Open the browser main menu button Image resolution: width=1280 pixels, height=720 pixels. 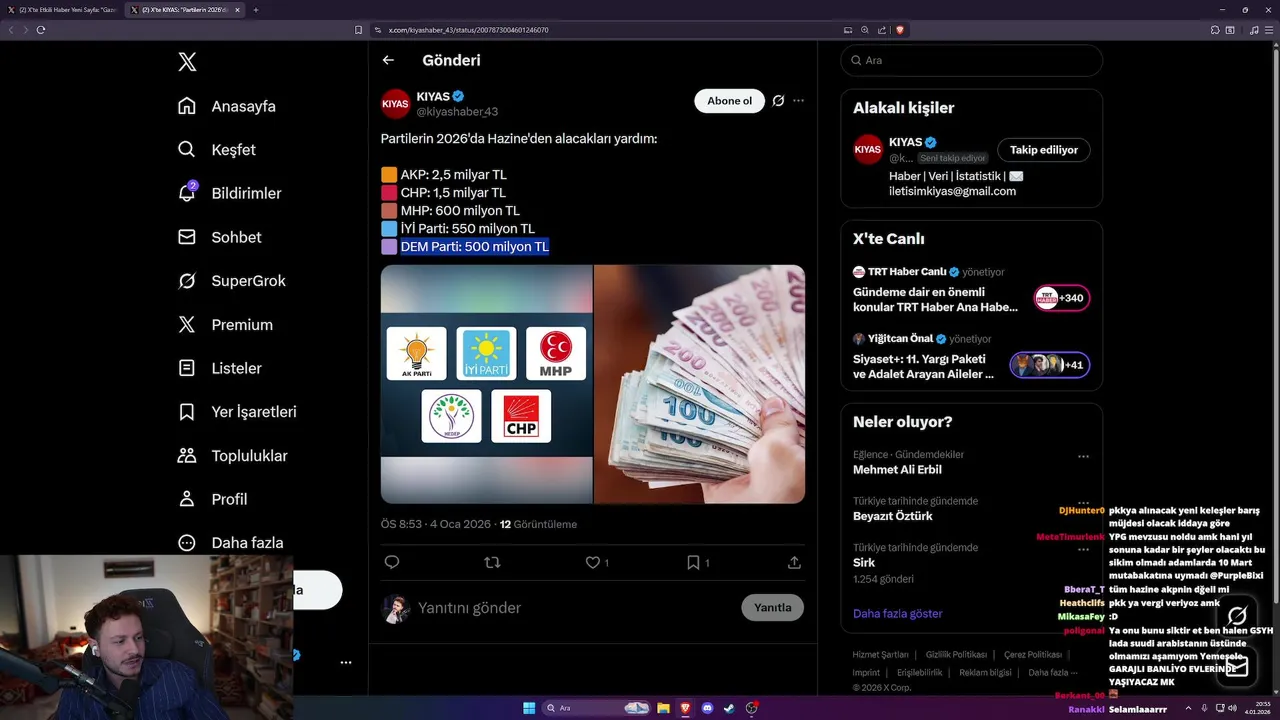(1270, 30)
